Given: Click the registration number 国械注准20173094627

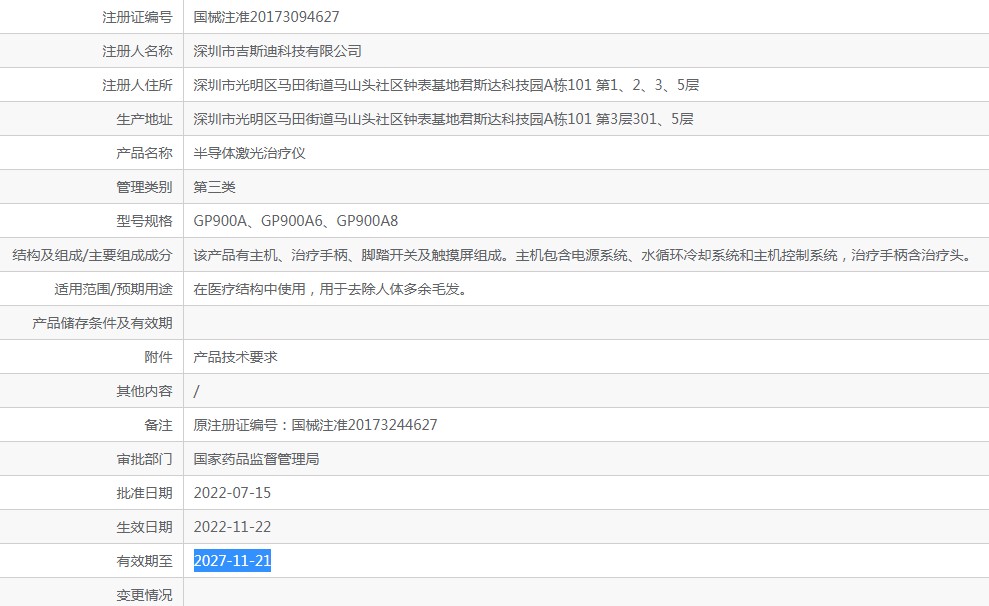Looking at the screenshot, I should click(x=266, y=17).
